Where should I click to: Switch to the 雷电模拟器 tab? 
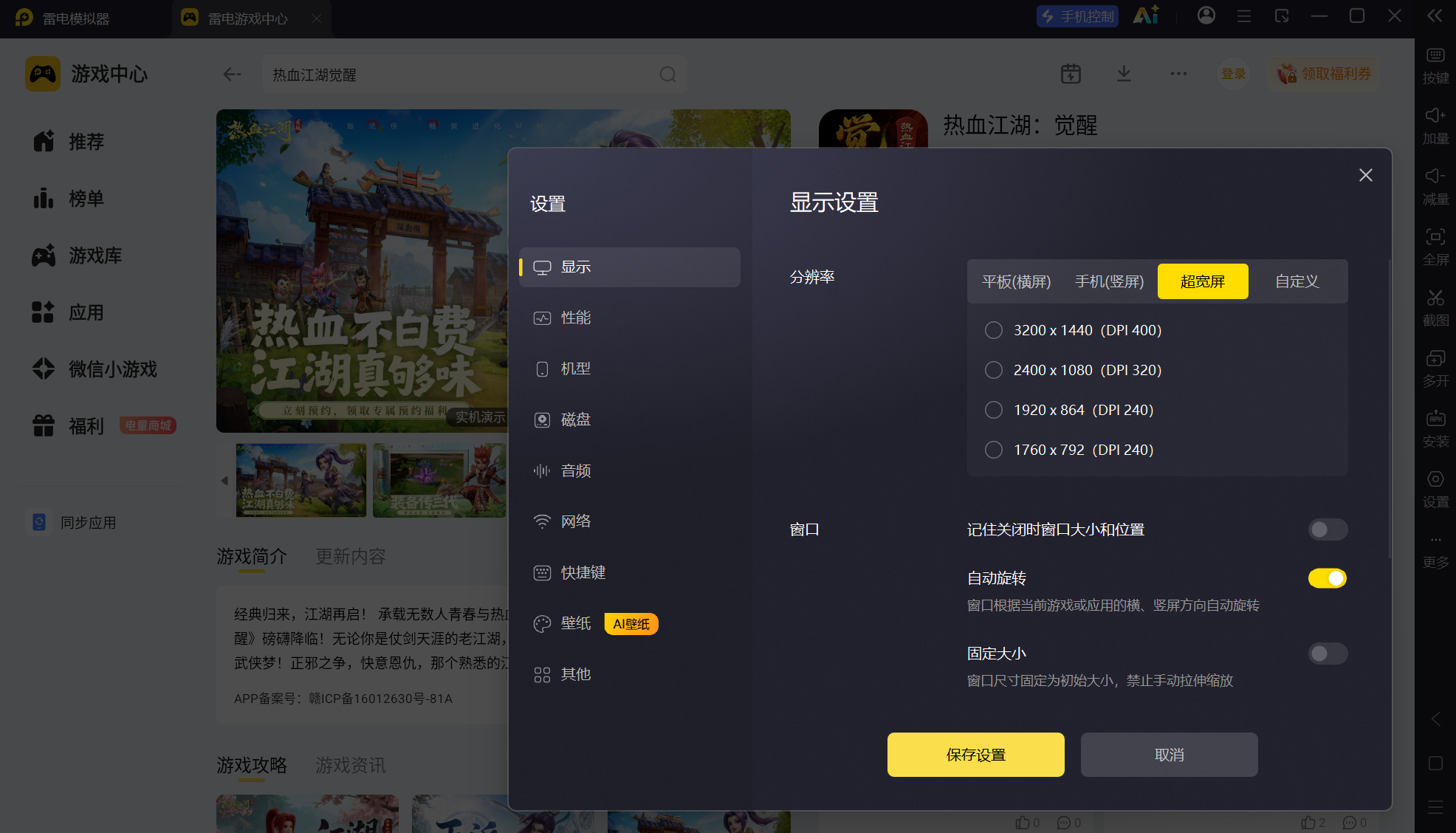click(64, 18)
